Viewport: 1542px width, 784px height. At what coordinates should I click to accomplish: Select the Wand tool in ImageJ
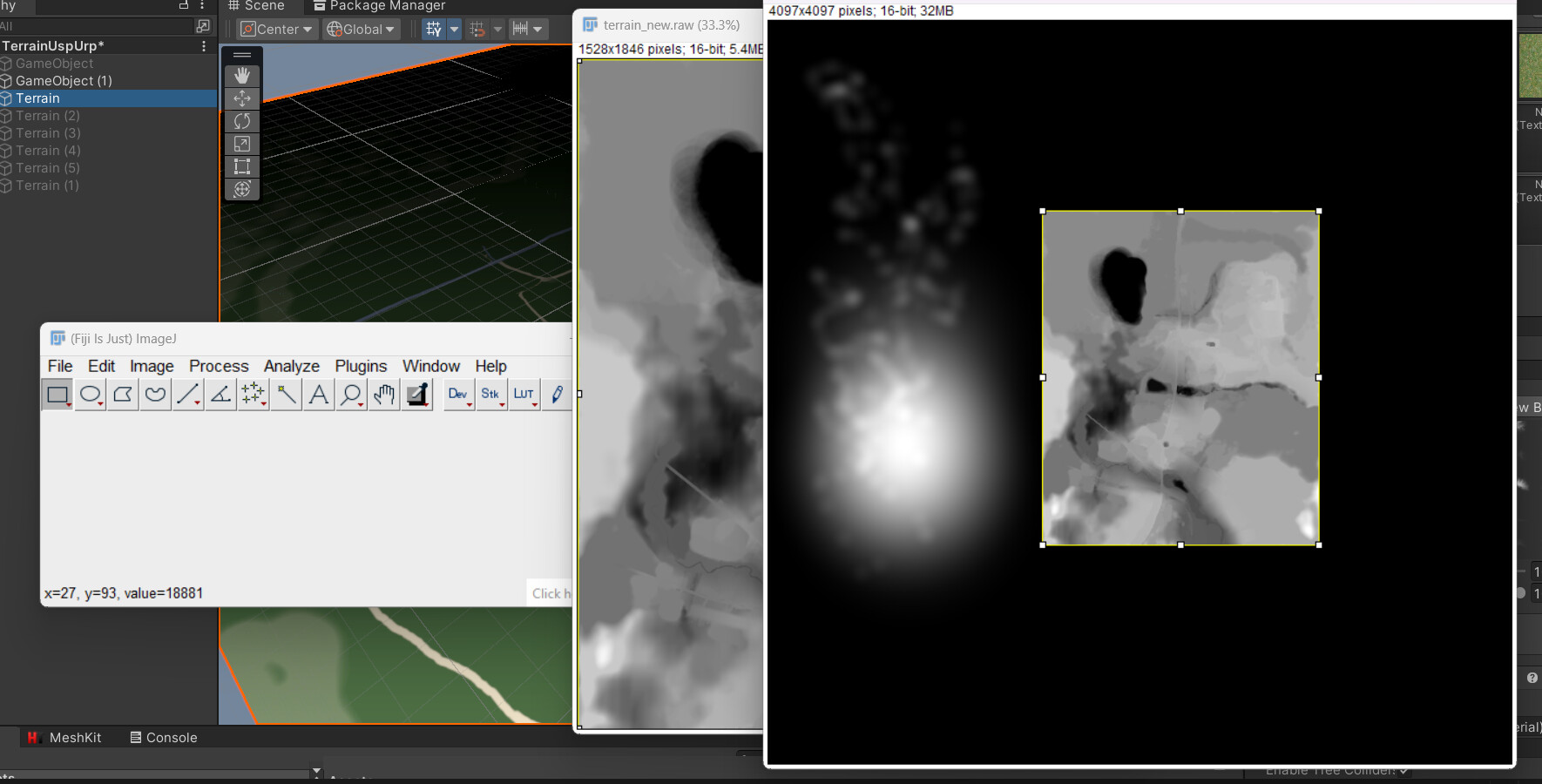point(286,395)
